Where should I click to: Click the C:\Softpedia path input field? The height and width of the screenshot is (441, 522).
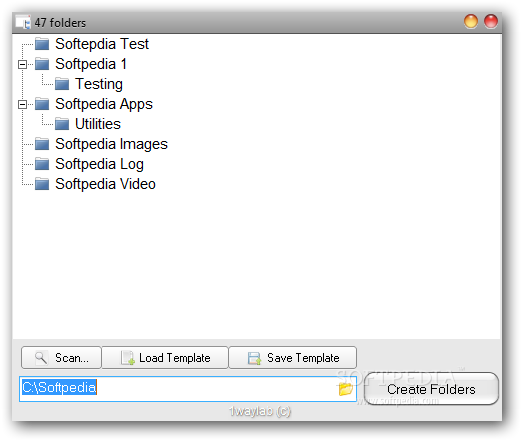click(188, 389)
